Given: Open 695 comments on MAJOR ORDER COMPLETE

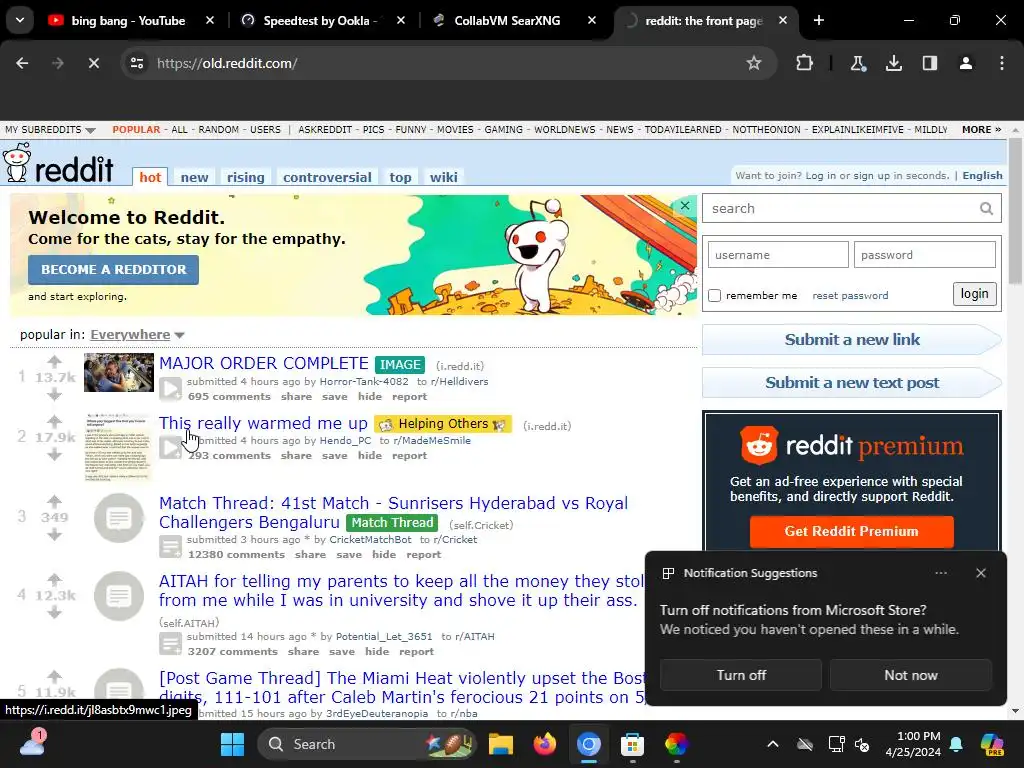Looking at the screenshot, I should pyautogui.click(x=229, y=396).
